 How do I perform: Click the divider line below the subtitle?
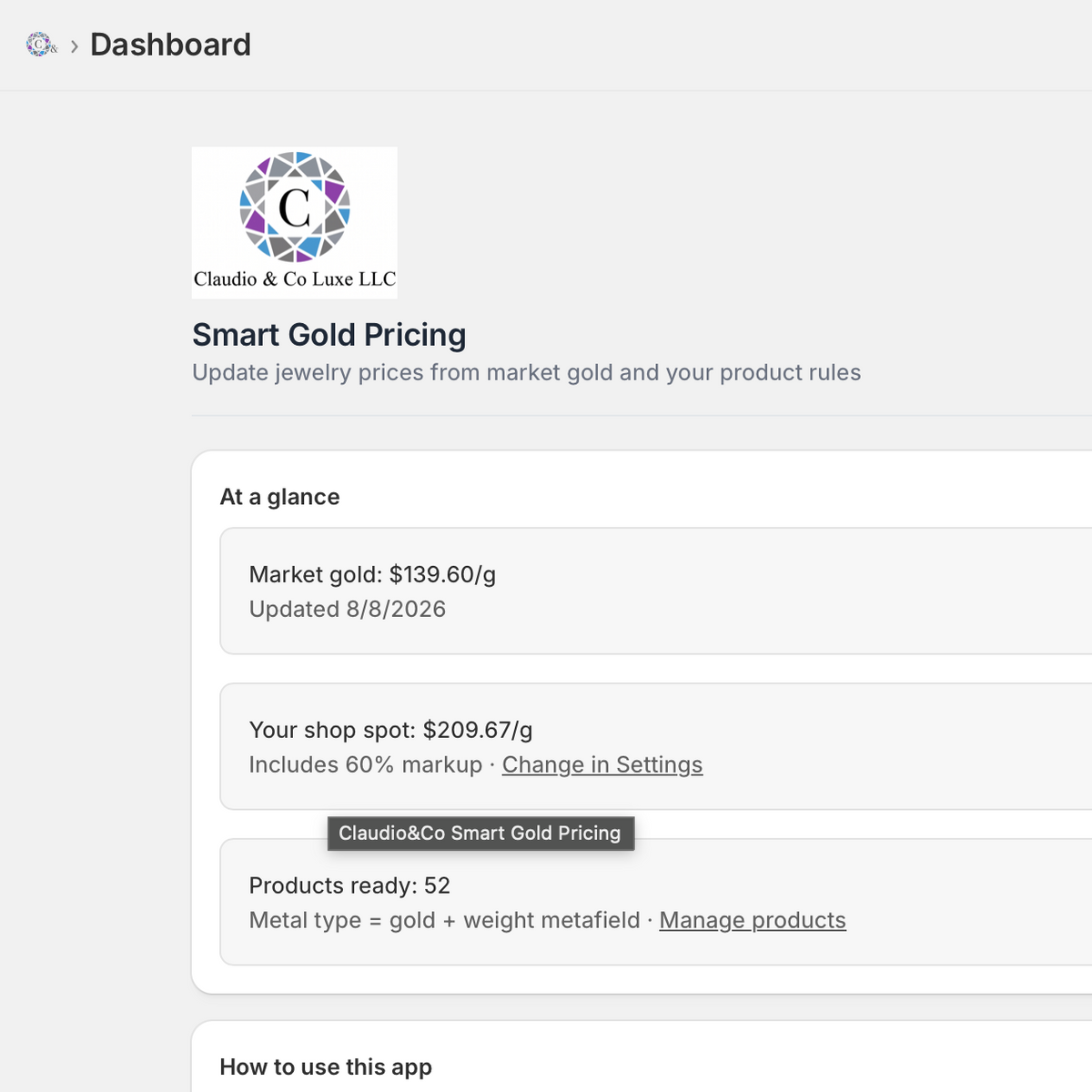pyautogui.click(x=642, y=416)
